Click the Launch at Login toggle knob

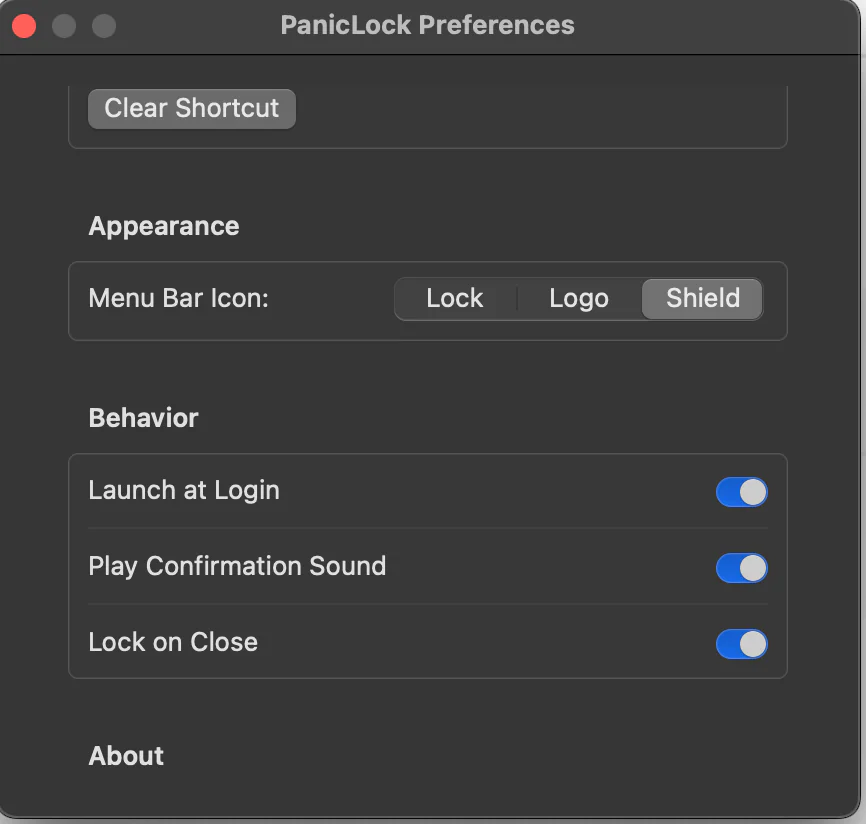click(750, 492)
